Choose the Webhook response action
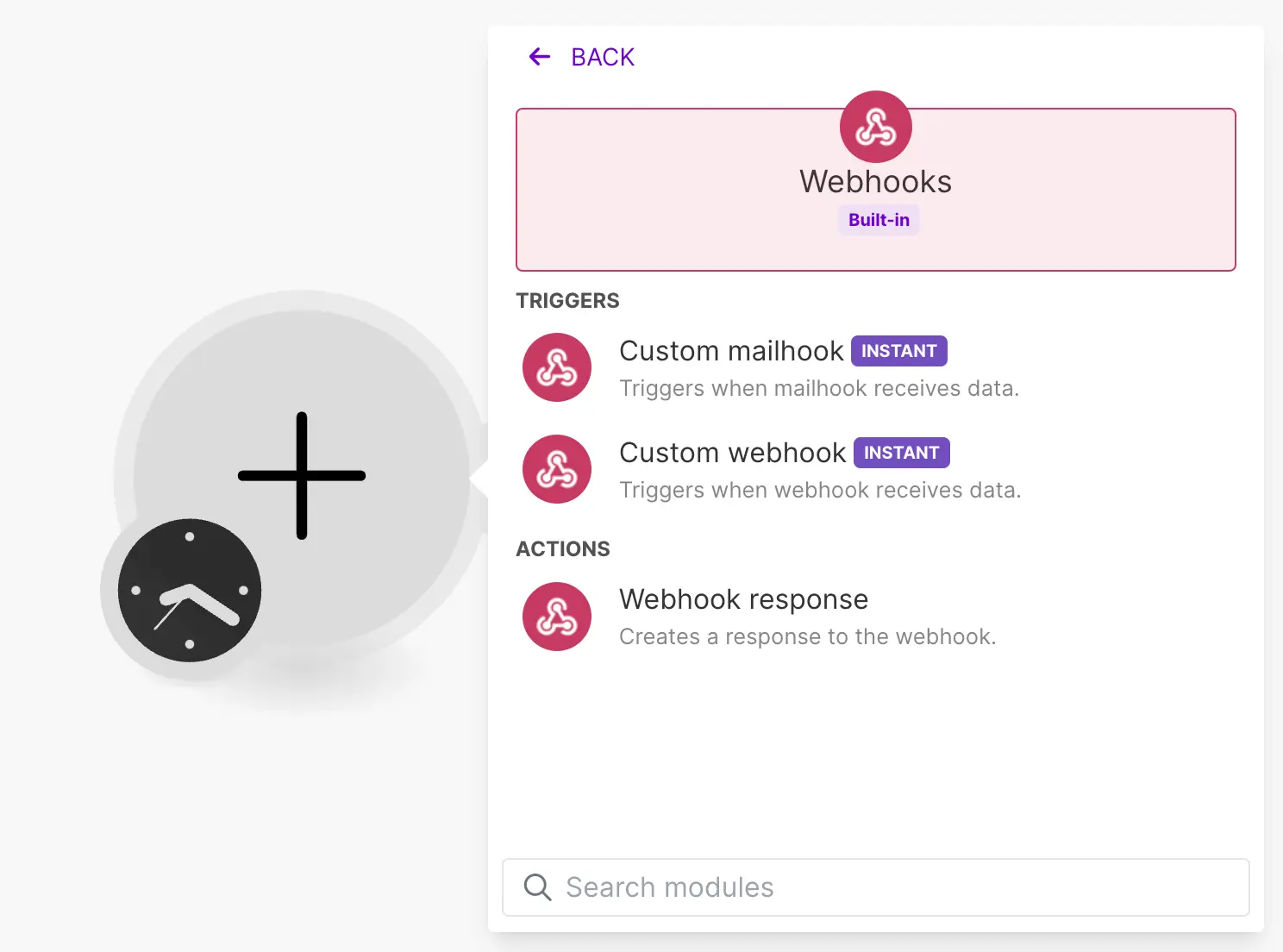1283x952 pixels. coord(743,599)
